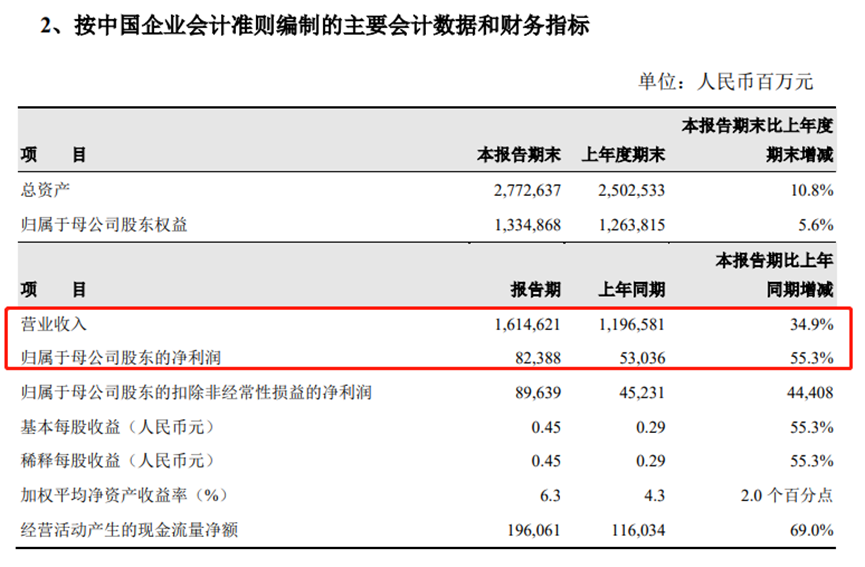Select the value 44,408
Image resolution: width=865 pixels, height=567 pixels.
(x=808, y=393)
